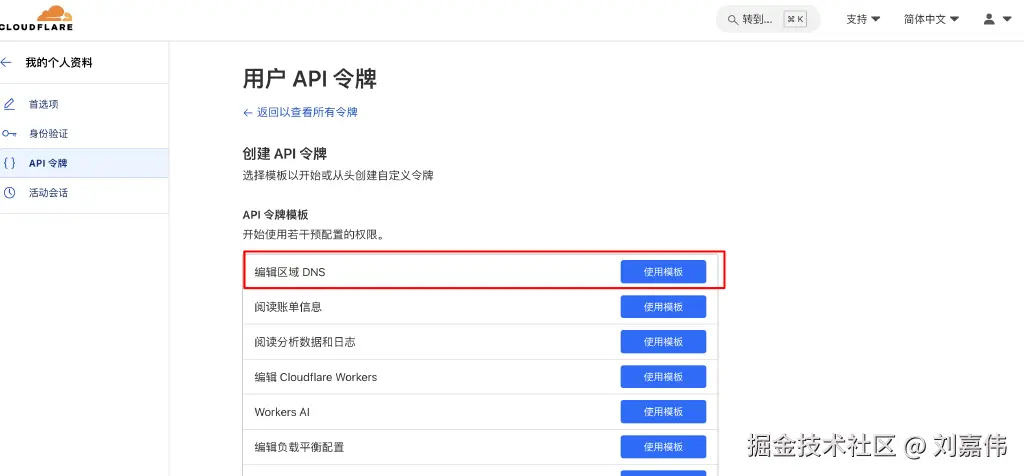Screen dimensions: 1024x476
Task: Click the 阅读账单信息 template name
Action: [x=288, y=307]
